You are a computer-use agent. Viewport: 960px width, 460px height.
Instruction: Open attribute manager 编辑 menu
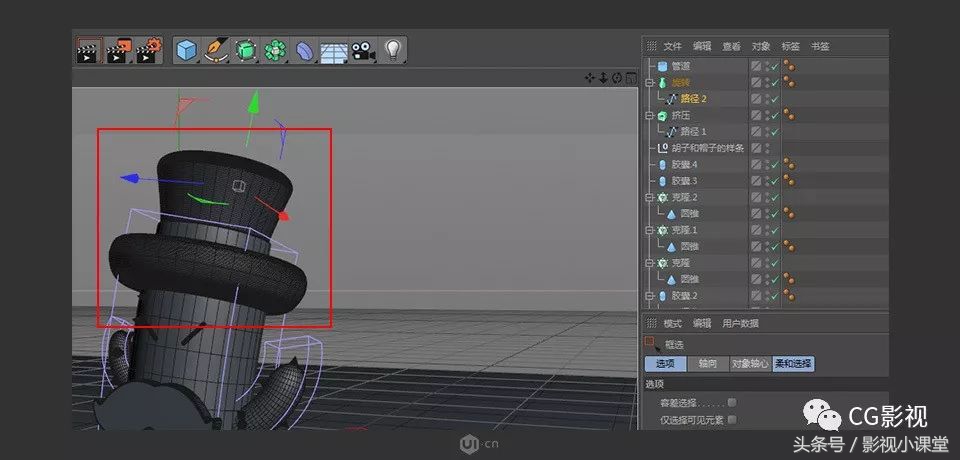click(702, 323)
